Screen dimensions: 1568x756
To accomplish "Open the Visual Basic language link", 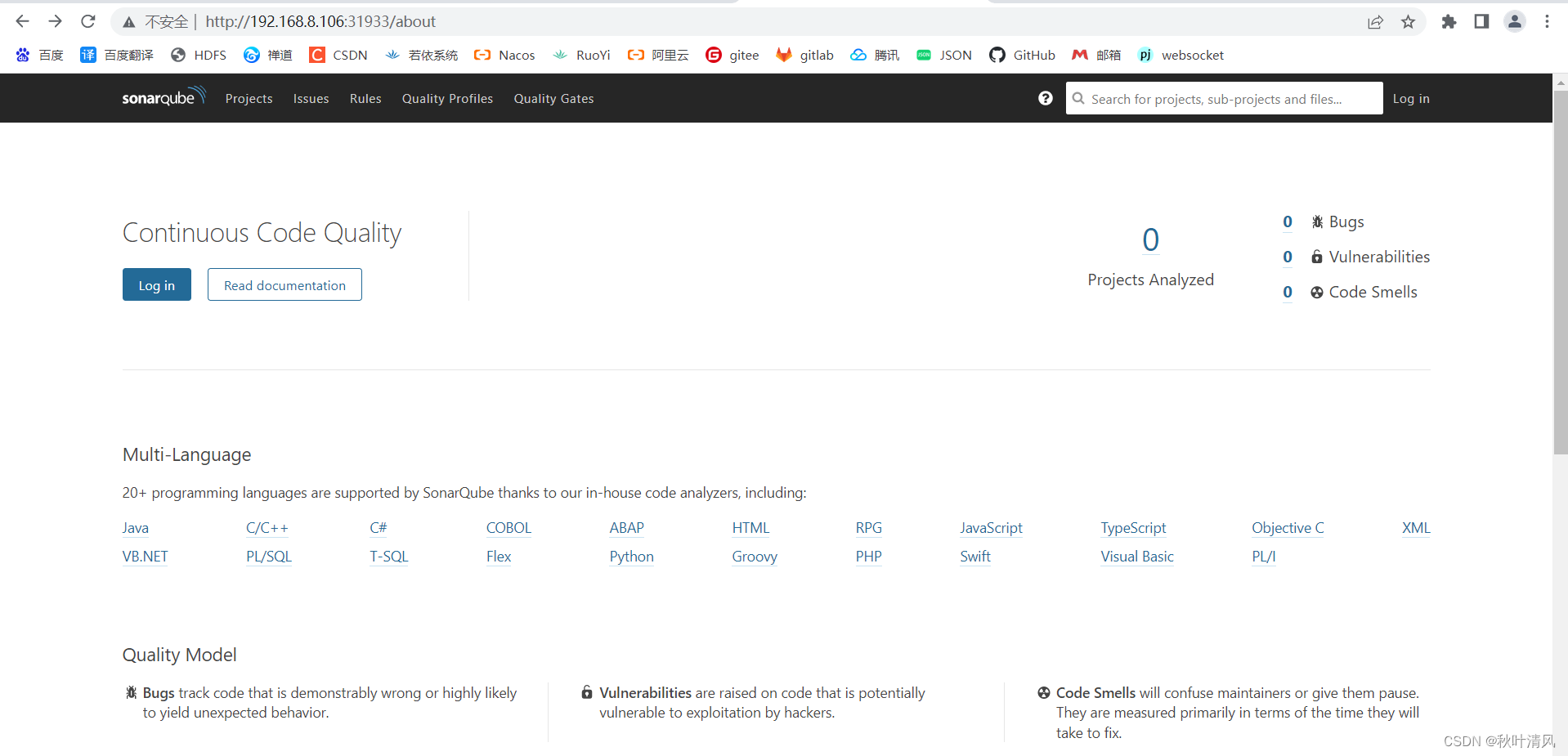I will click(x=1137, y=557).
